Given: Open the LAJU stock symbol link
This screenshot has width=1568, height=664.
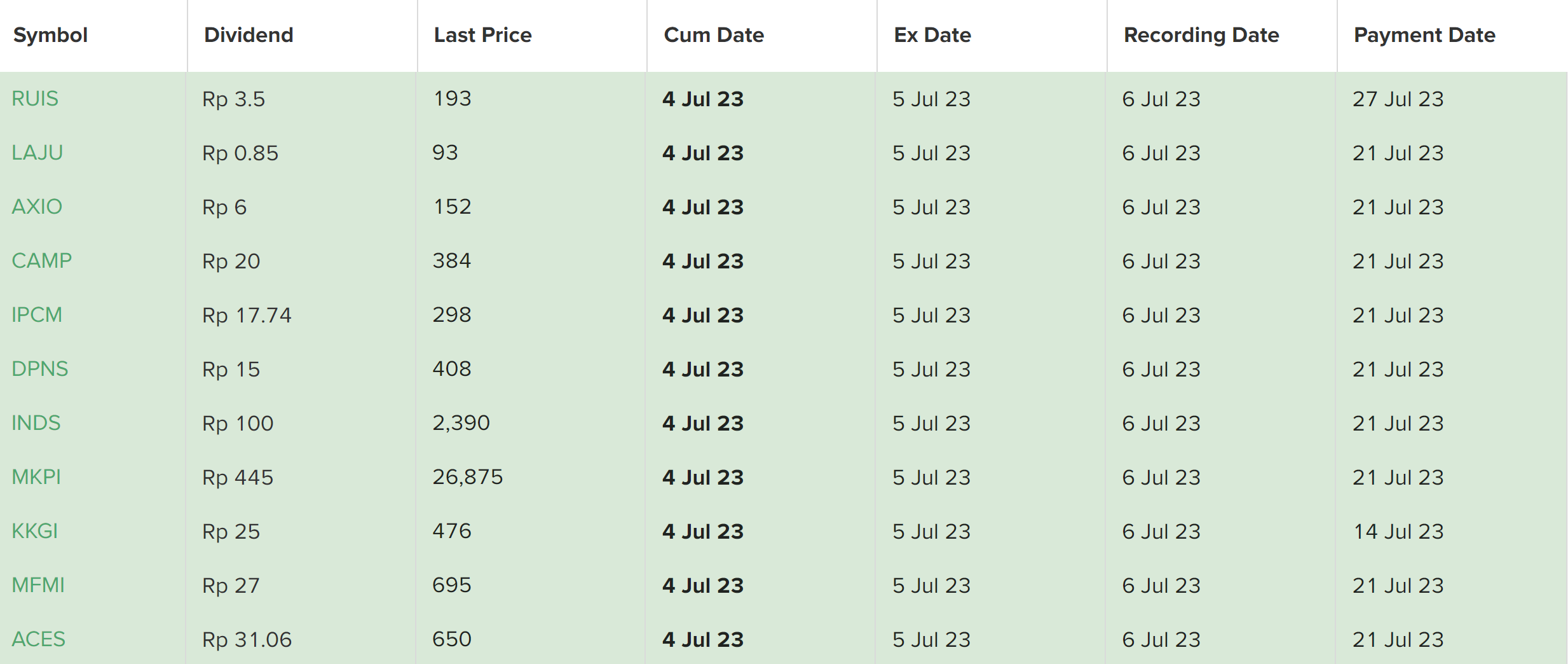Looking at the screenshot, I should click(x=37, y=153).
